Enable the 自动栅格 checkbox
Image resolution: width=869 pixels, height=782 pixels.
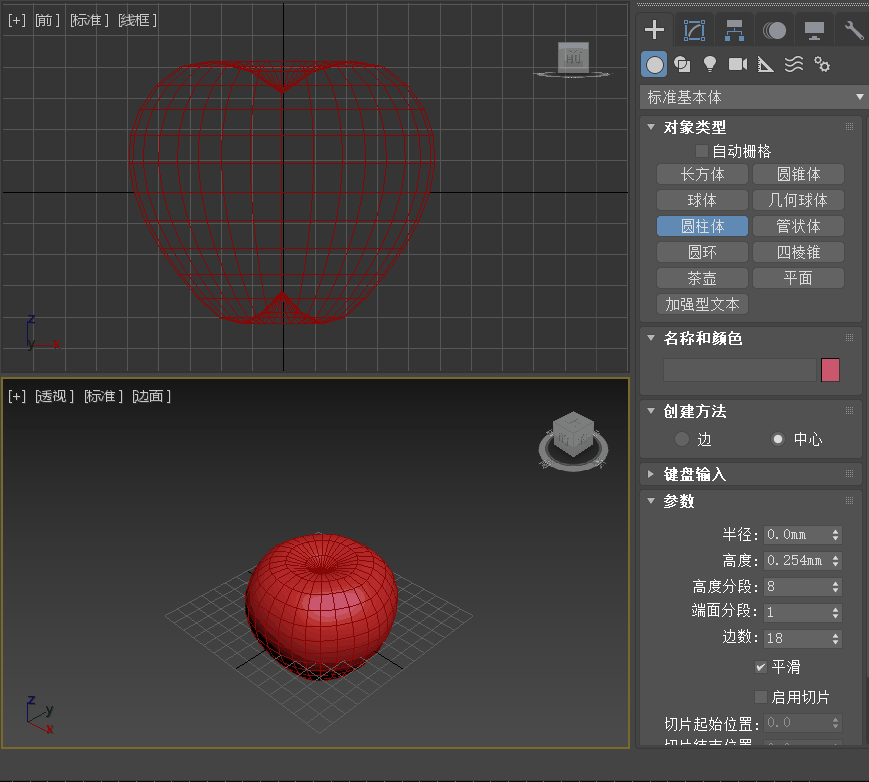point(702,151)
